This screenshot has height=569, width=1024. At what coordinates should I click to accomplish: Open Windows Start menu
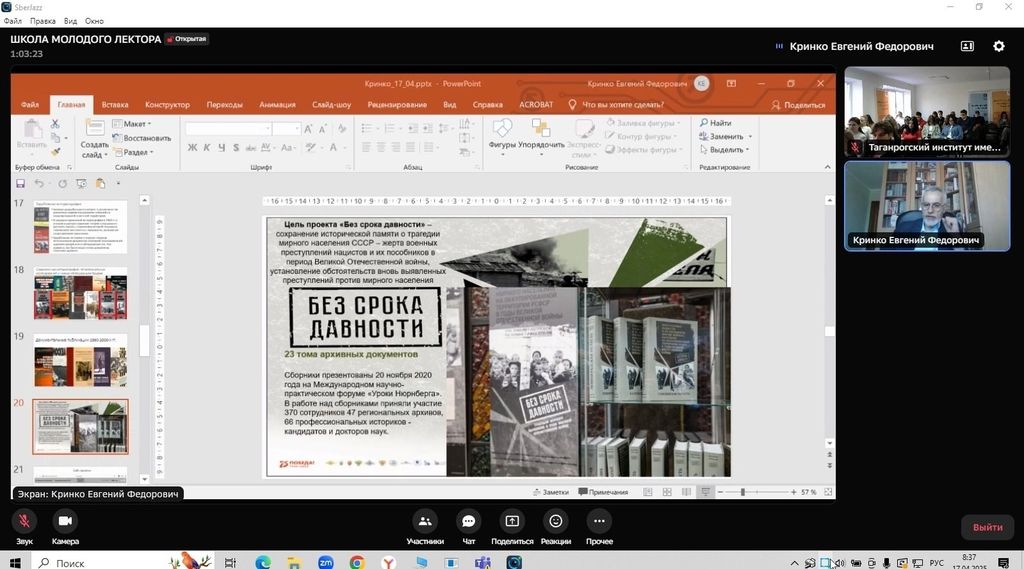click(14, 562)
